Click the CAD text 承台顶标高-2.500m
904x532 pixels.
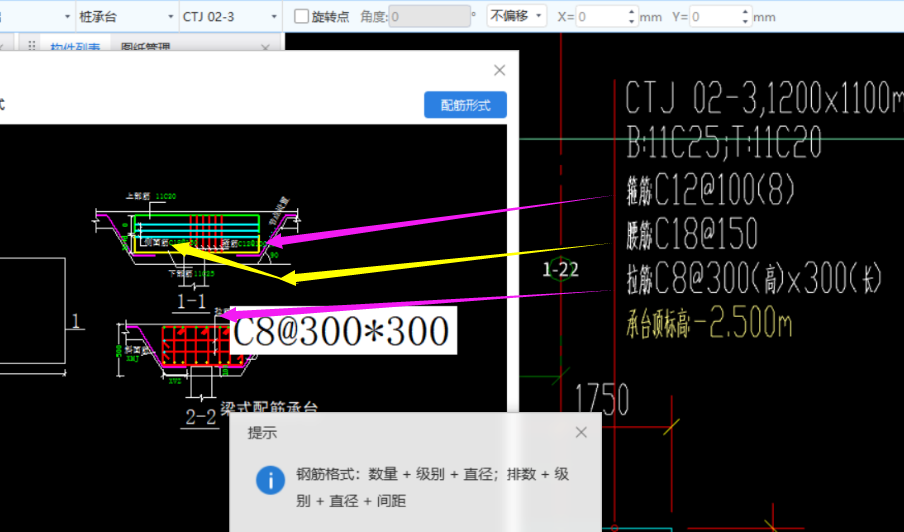point(709,323)
